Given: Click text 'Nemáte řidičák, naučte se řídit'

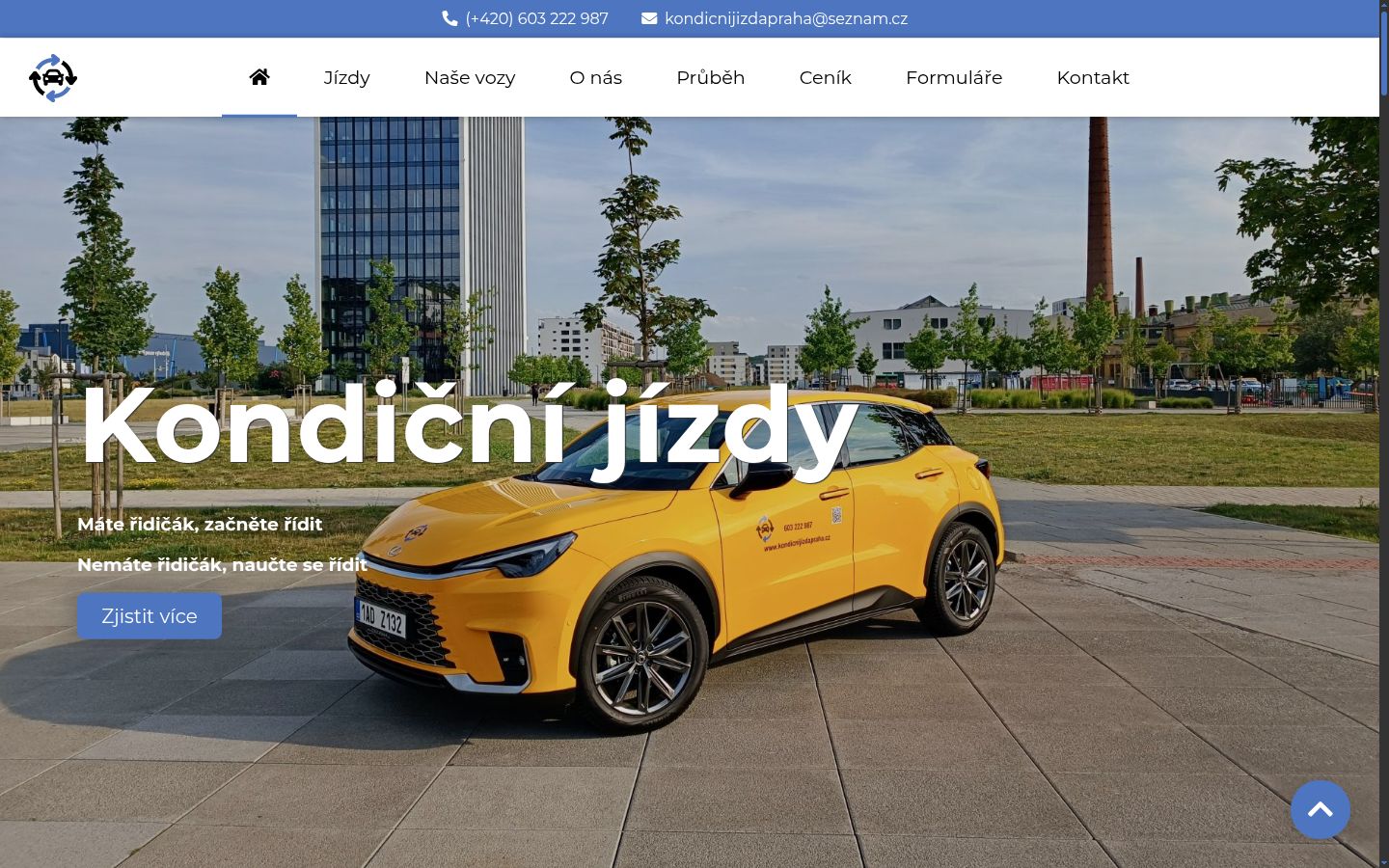Looking at the screenshot, I should (x=222, y=564).
